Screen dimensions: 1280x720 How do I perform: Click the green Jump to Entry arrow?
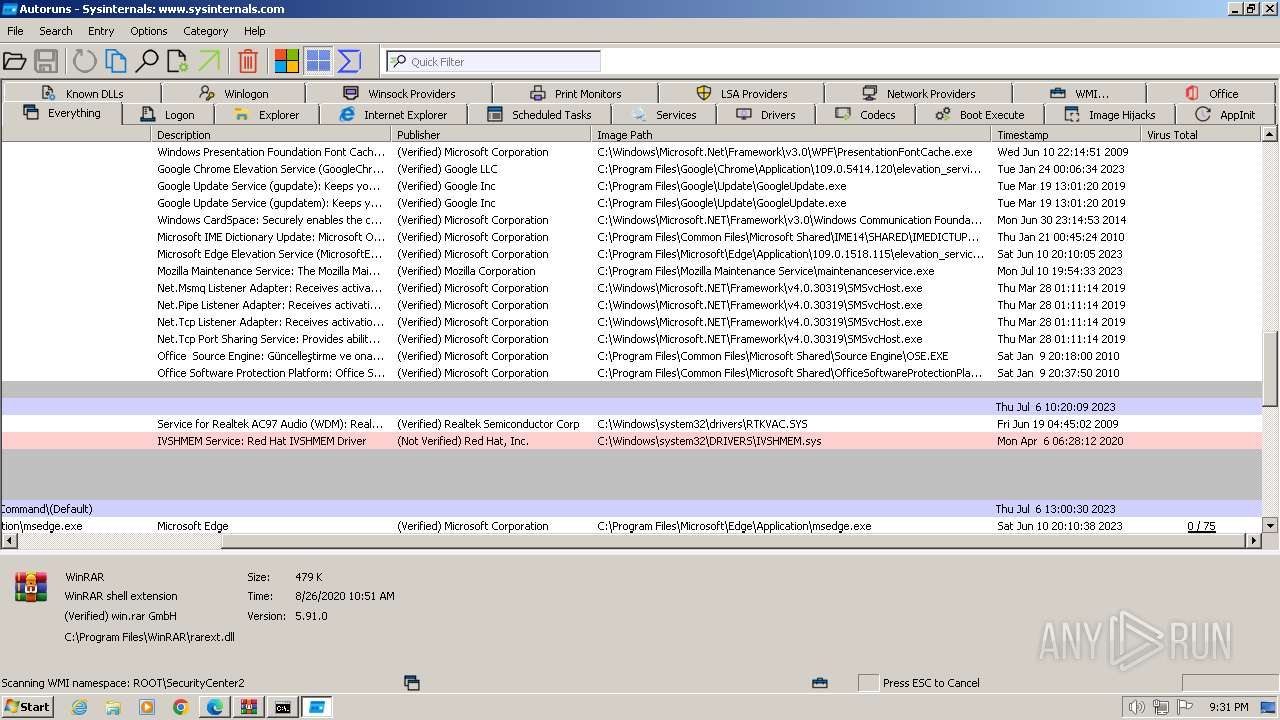pos(209,61)
